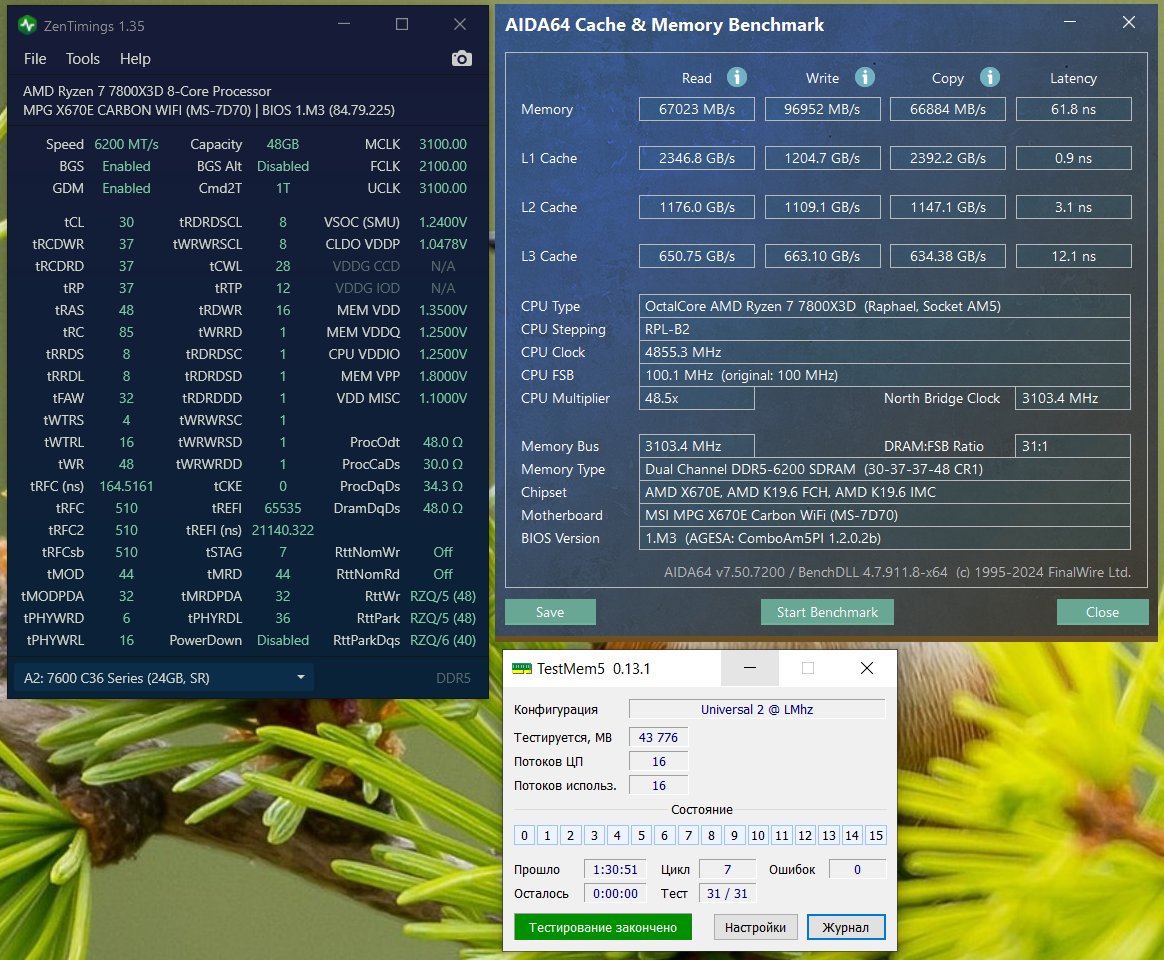Viewport: 1164px width, 960px height.
Task: Click test progress value 31 / 31
Action: click(x=728, y=893)
